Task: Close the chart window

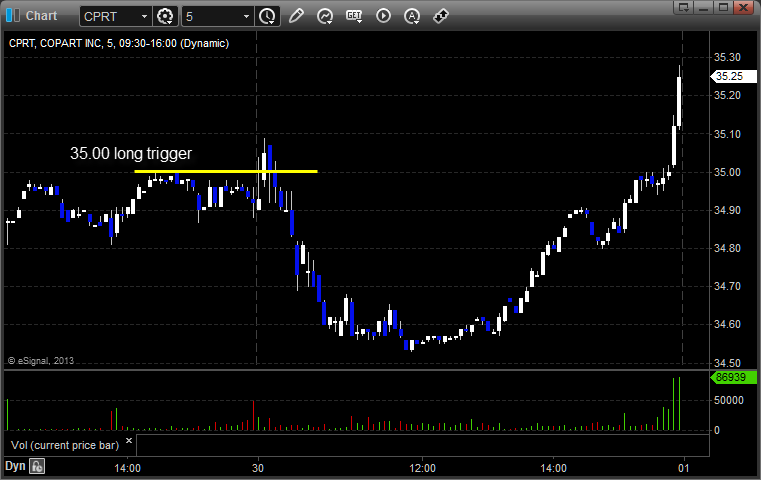Action: 743,7
